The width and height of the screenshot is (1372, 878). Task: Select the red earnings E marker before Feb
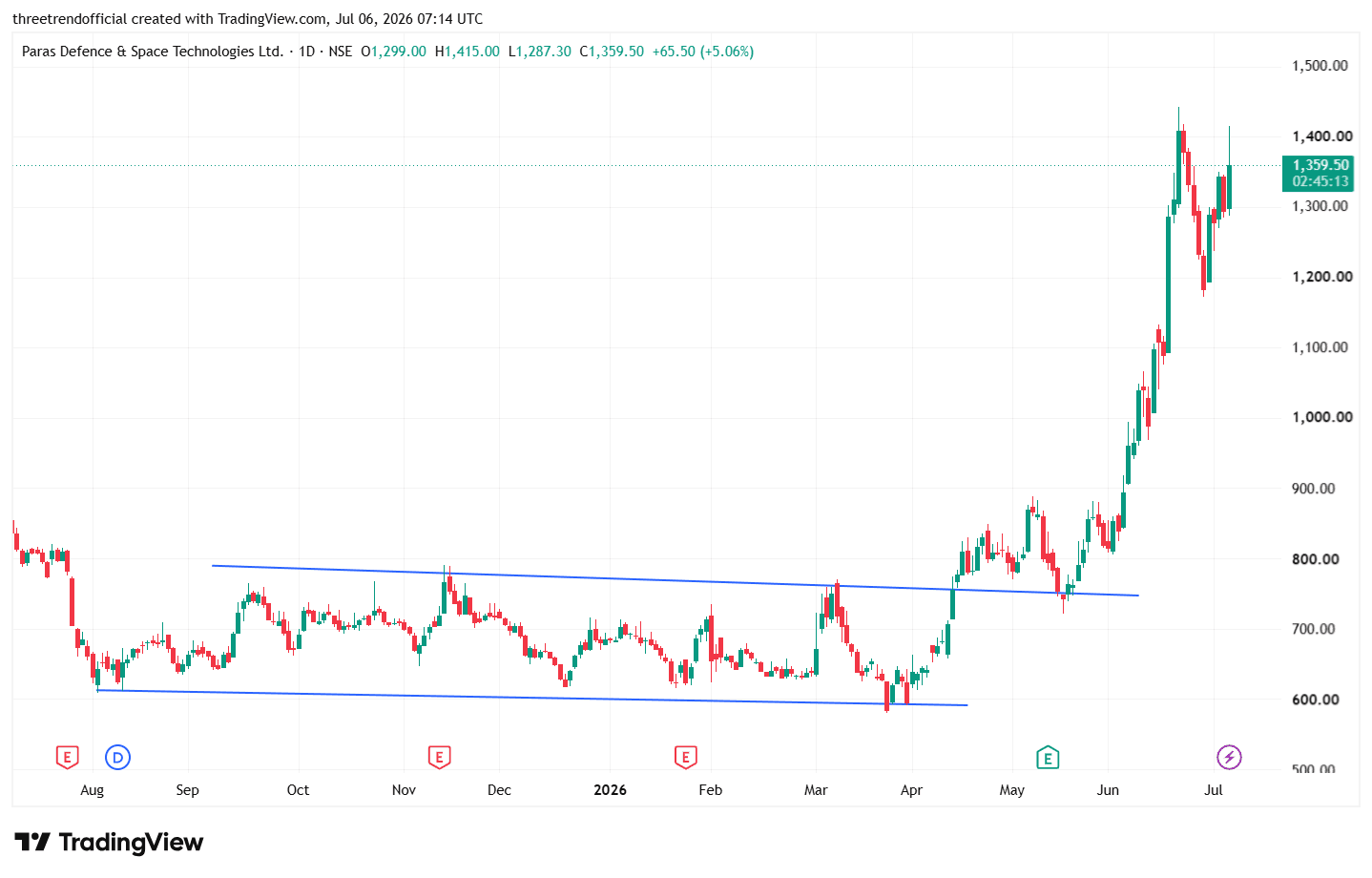[x=685, y=758]
